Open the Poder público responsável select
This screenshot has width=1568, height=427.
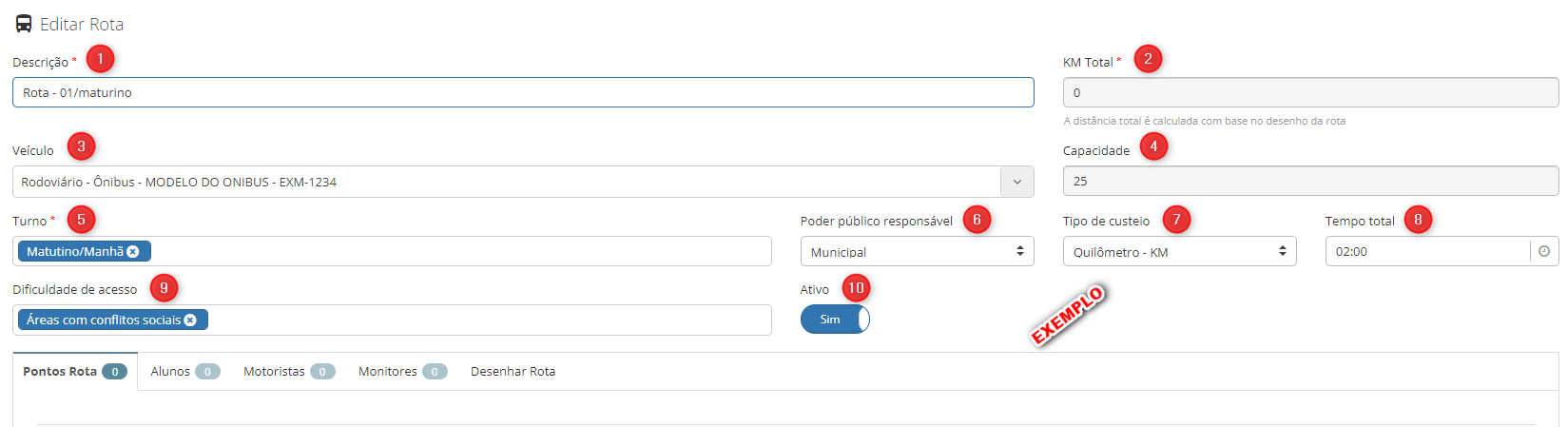(917, 251)
